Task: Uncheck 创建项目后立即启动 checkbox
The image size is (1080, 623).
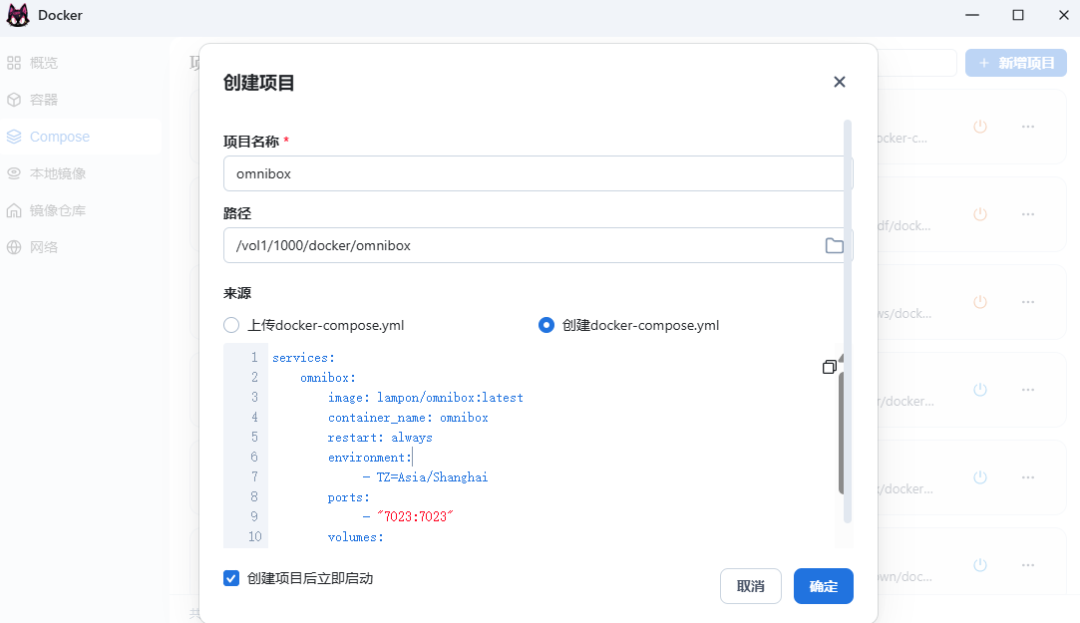Action: click(x=231, y=578)
